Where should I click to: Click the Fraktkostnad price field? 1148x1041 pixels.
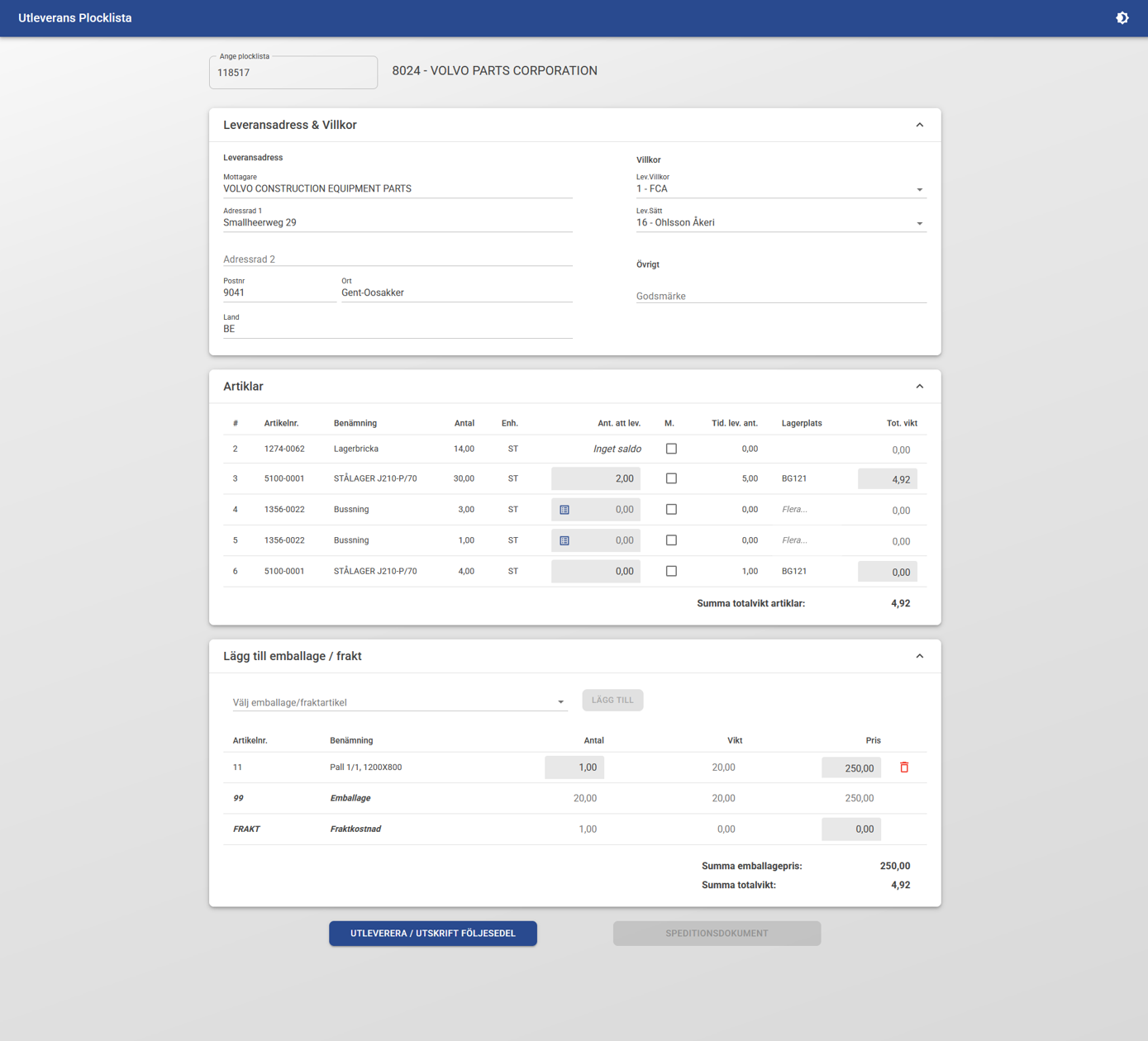(850, 829)
